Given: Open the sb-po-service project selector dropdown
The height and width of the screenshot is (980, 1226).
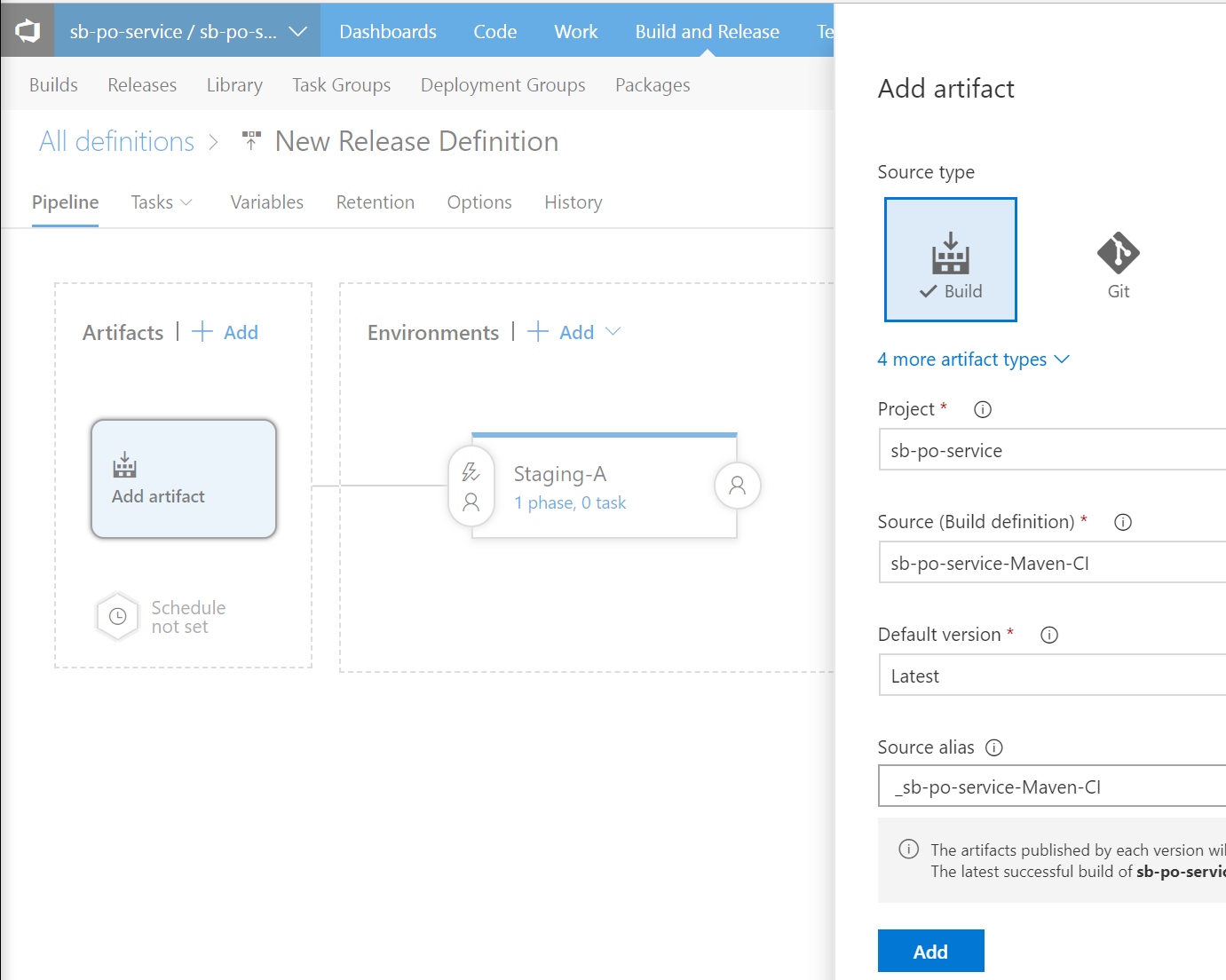Looking at the screenshot, I should pyautogui.click(x=188, y=31).
